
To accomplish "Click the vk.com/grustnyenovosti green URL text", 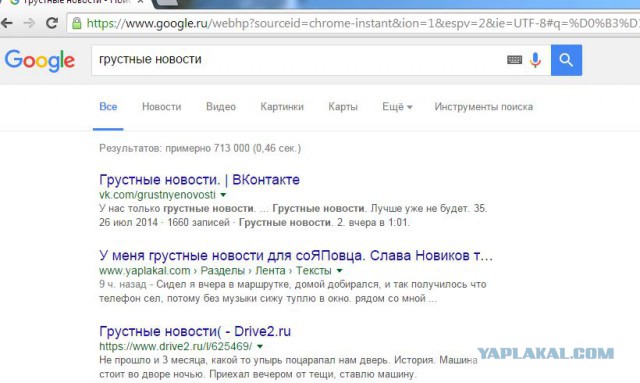I will click(157, 195).
